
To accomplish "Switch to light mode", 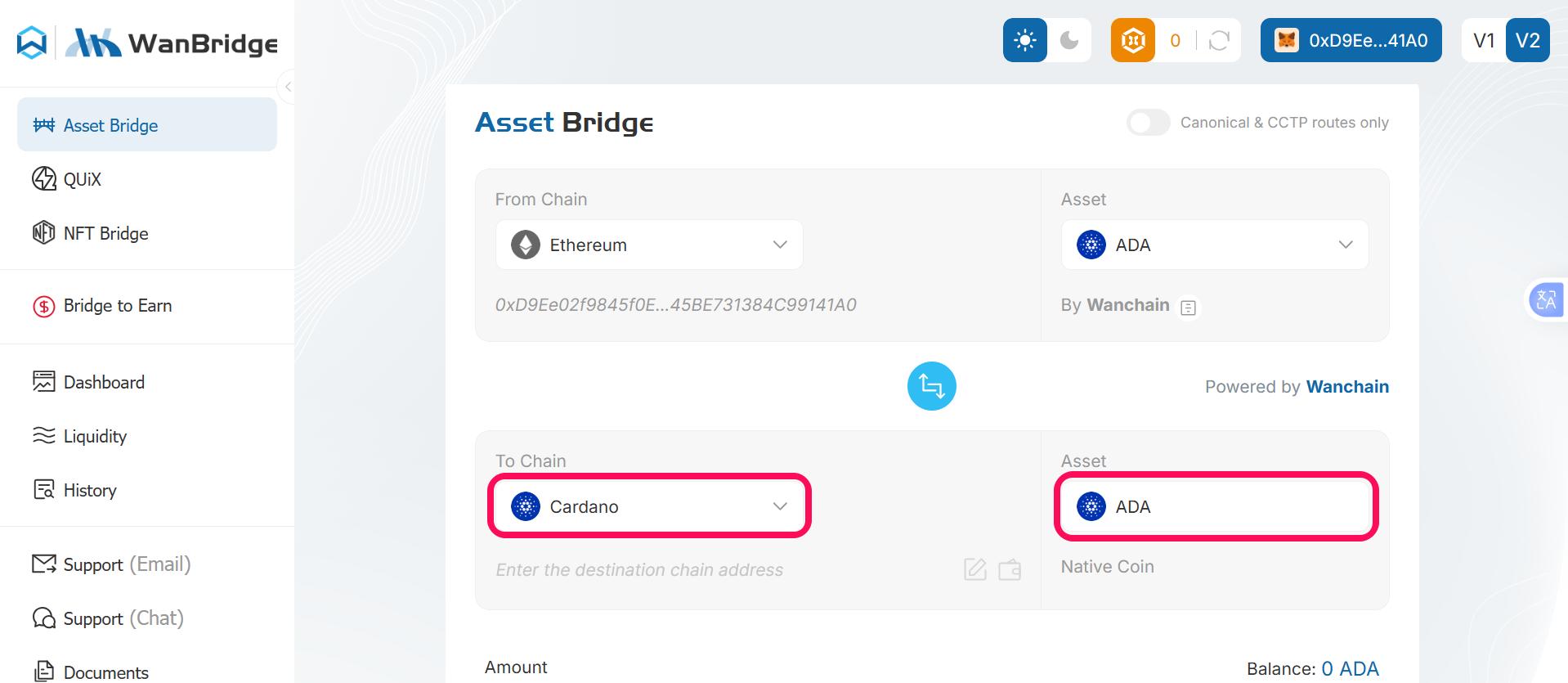I will [1024, 38].
